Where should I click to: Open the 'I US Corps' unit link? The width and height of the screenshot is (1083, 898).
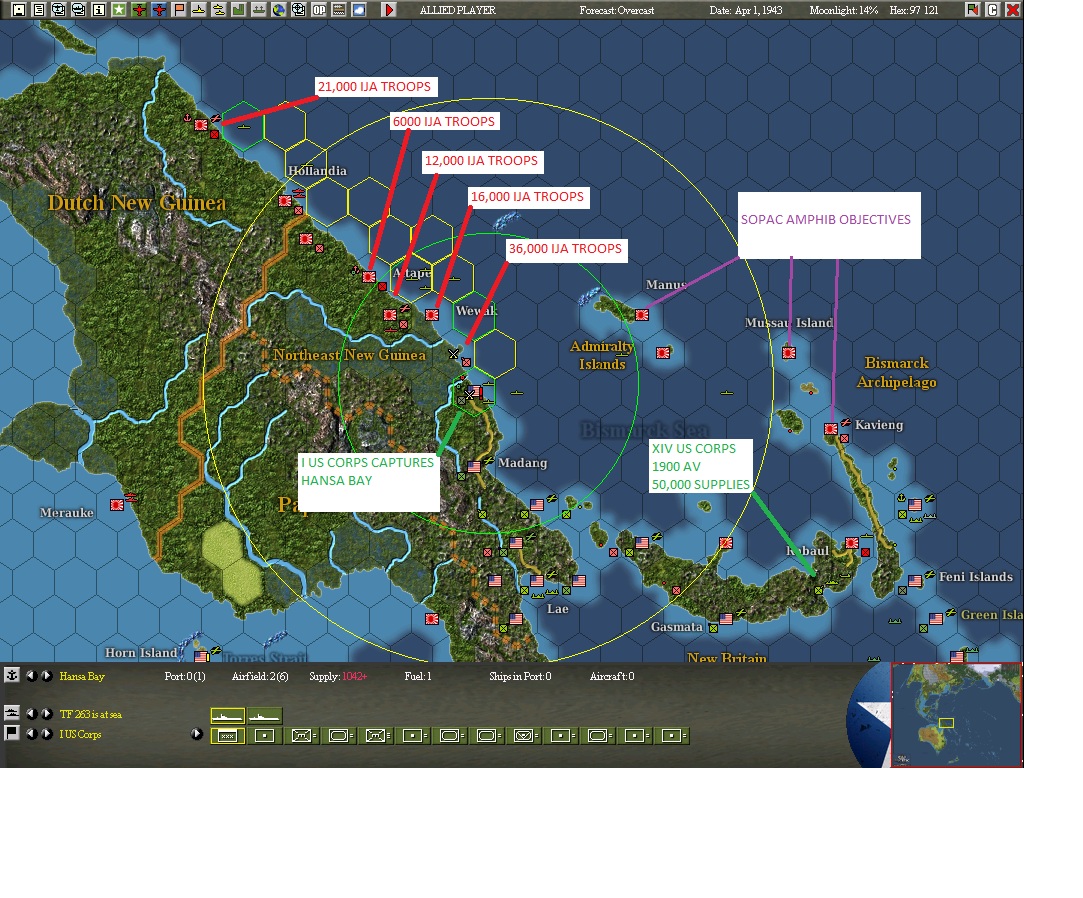[80, 734]
